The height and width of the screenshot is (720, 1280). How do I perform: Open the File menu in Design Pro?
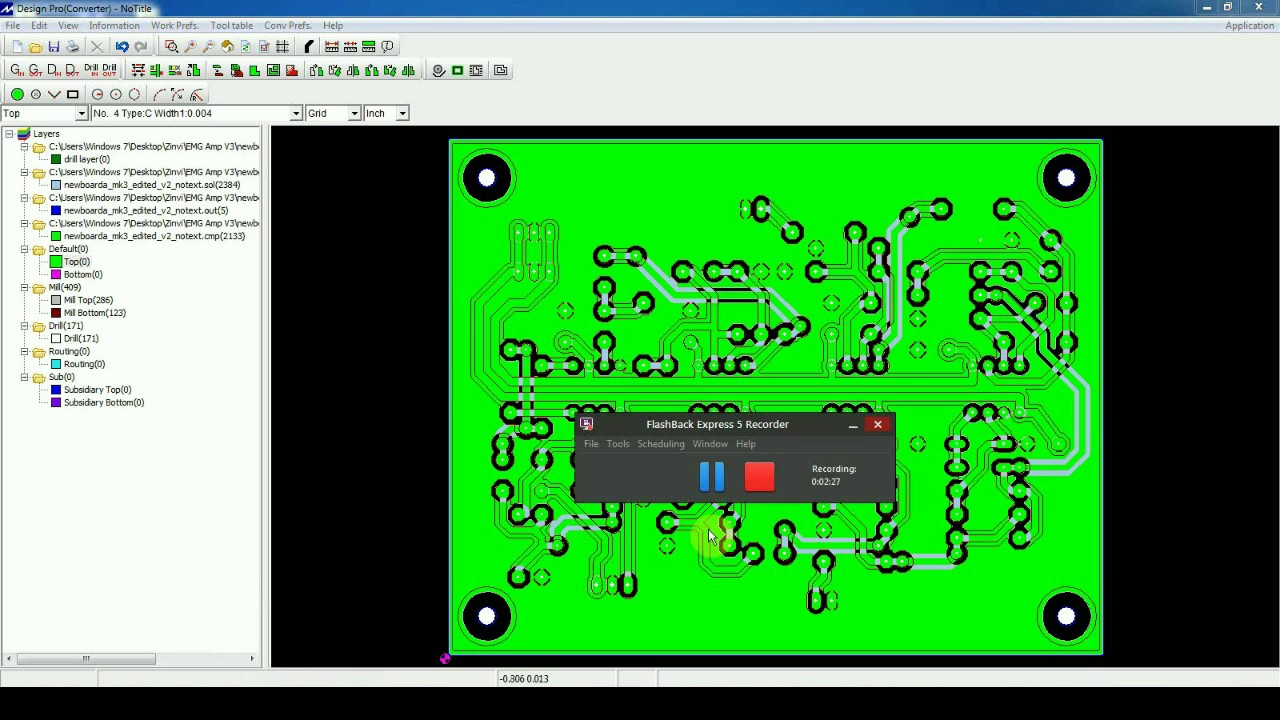[x=13, y=25]
